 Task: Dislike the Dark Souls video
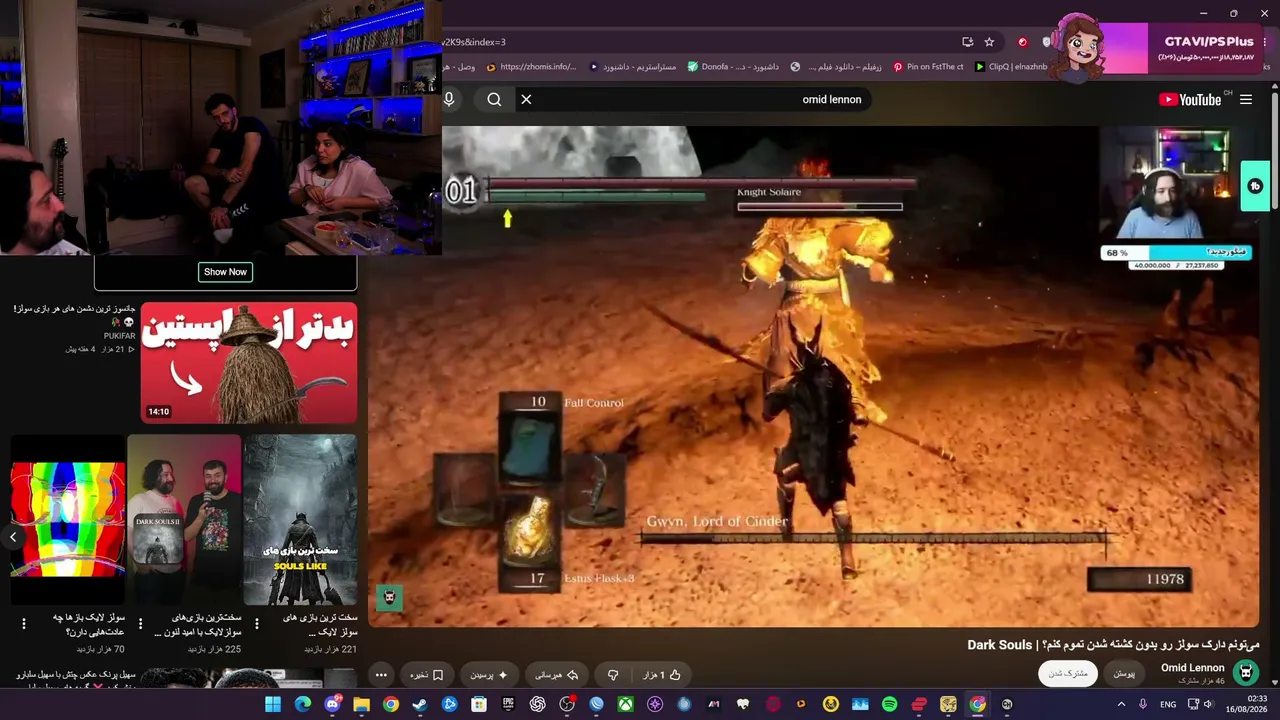[613, 675]
